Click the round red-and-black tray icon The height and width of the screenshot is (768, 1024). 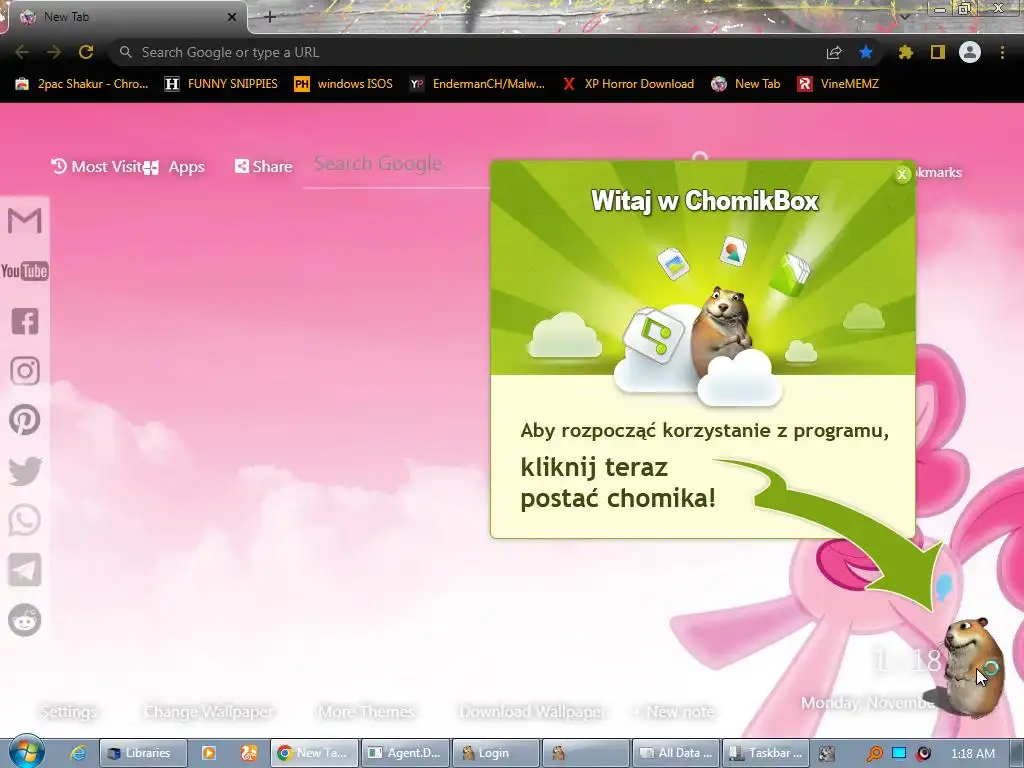point(923,754)
